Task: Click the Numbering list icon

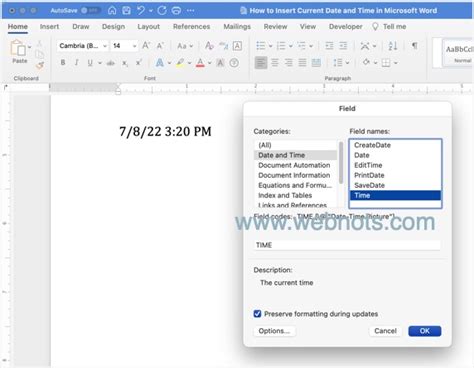Action: point(281,46)
